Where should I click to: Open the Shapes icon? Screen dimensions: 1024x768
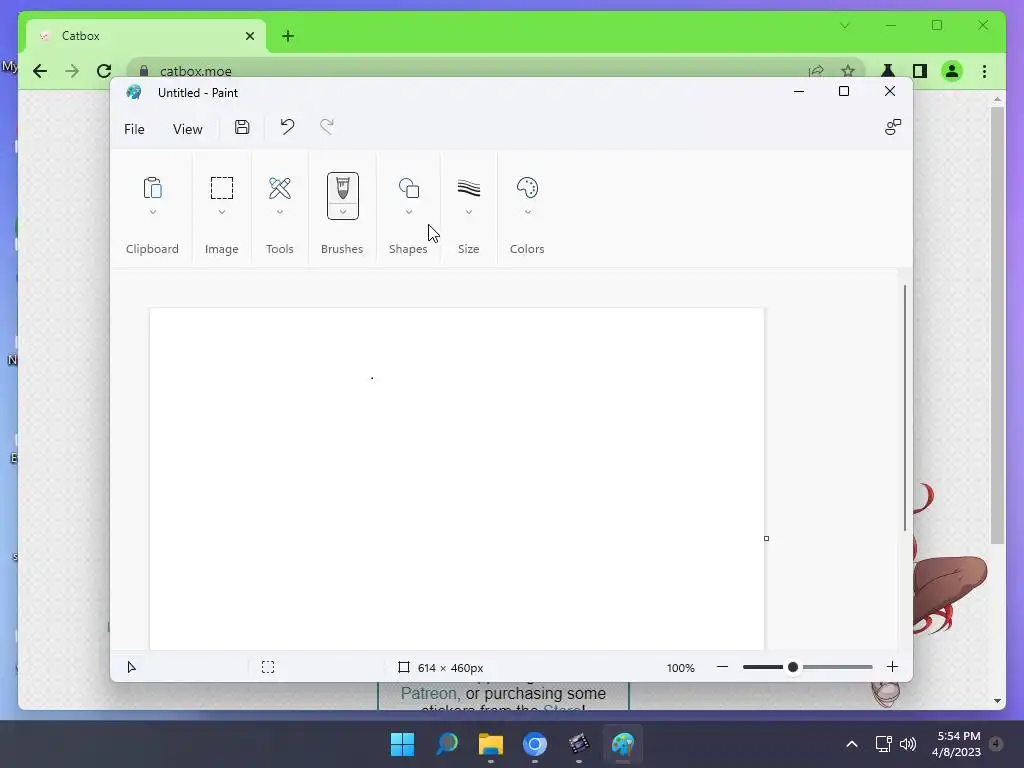(x=409, y=188)
